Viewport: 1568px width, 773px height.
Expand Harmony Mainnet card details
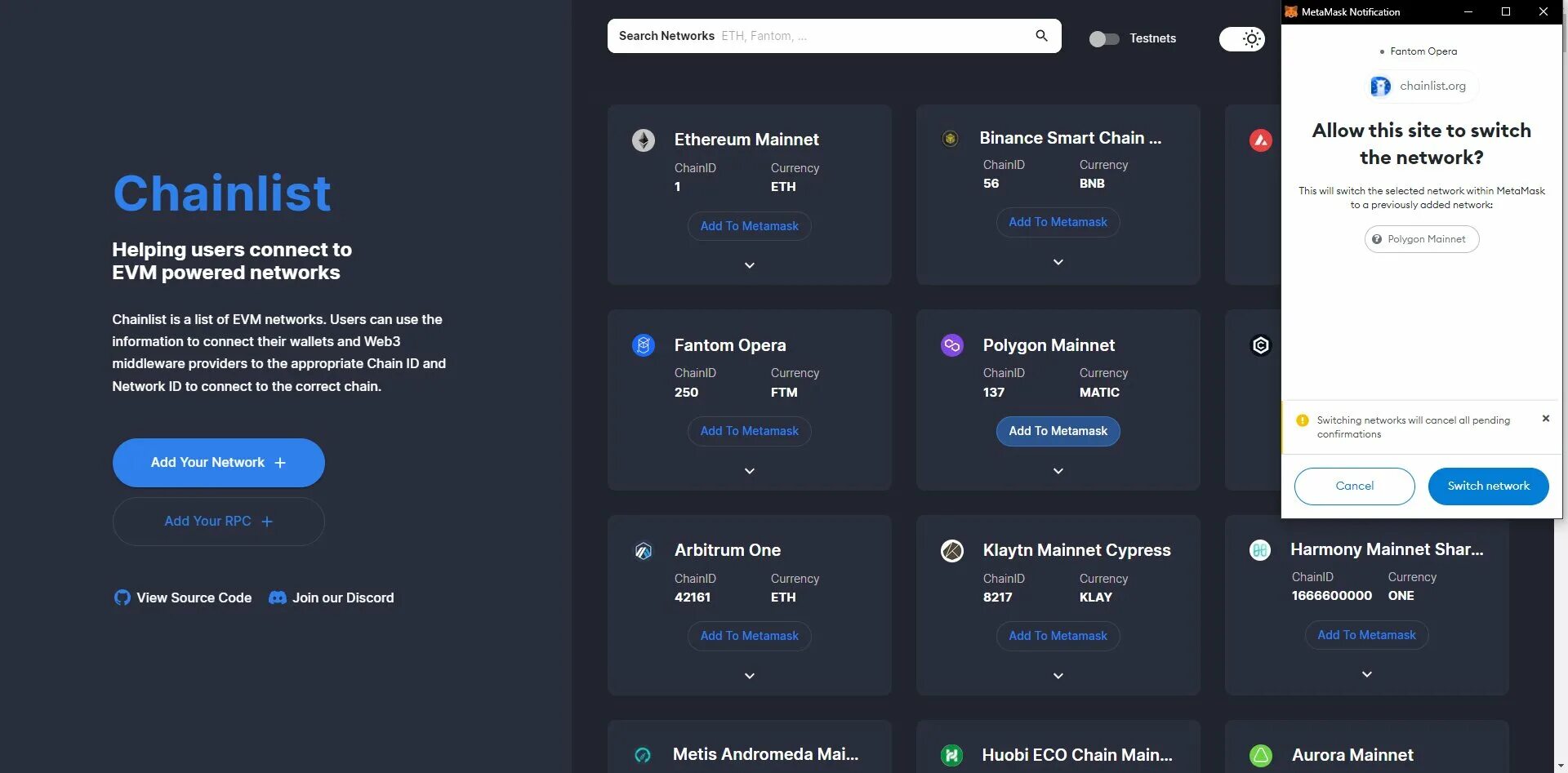1367,674
